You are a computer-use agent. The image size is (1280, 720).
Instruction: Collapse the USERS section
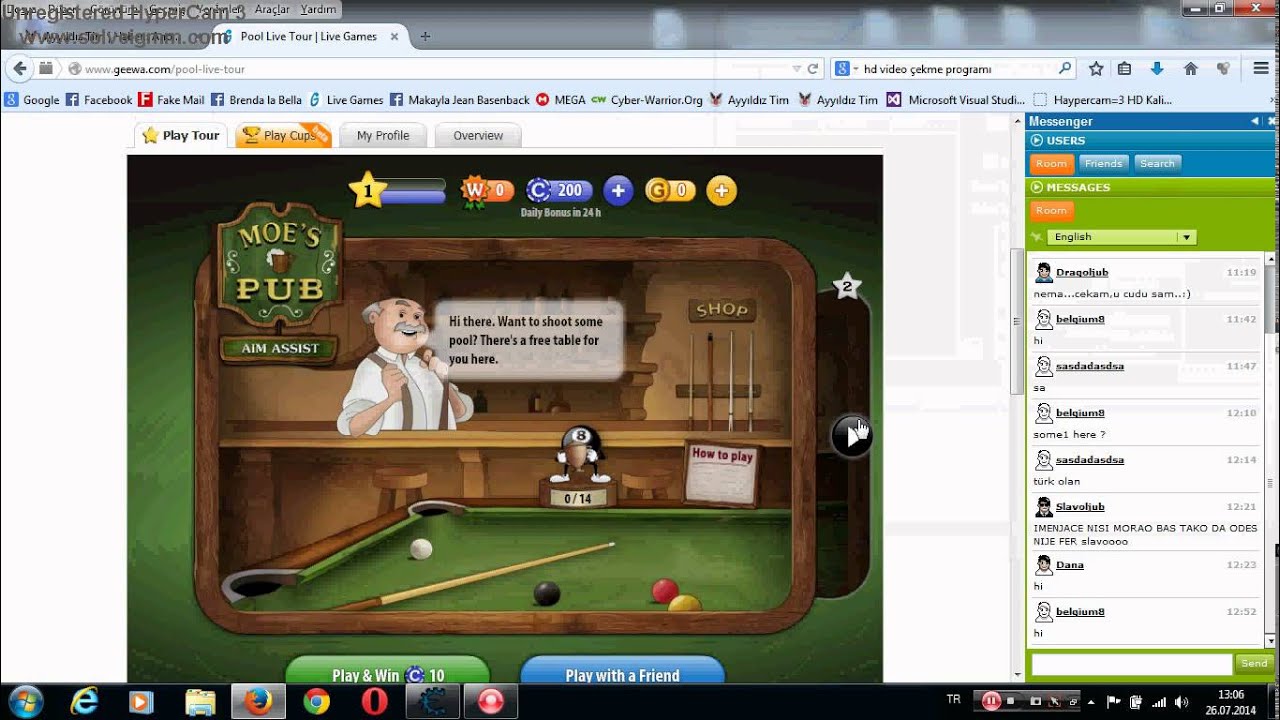1037,140
